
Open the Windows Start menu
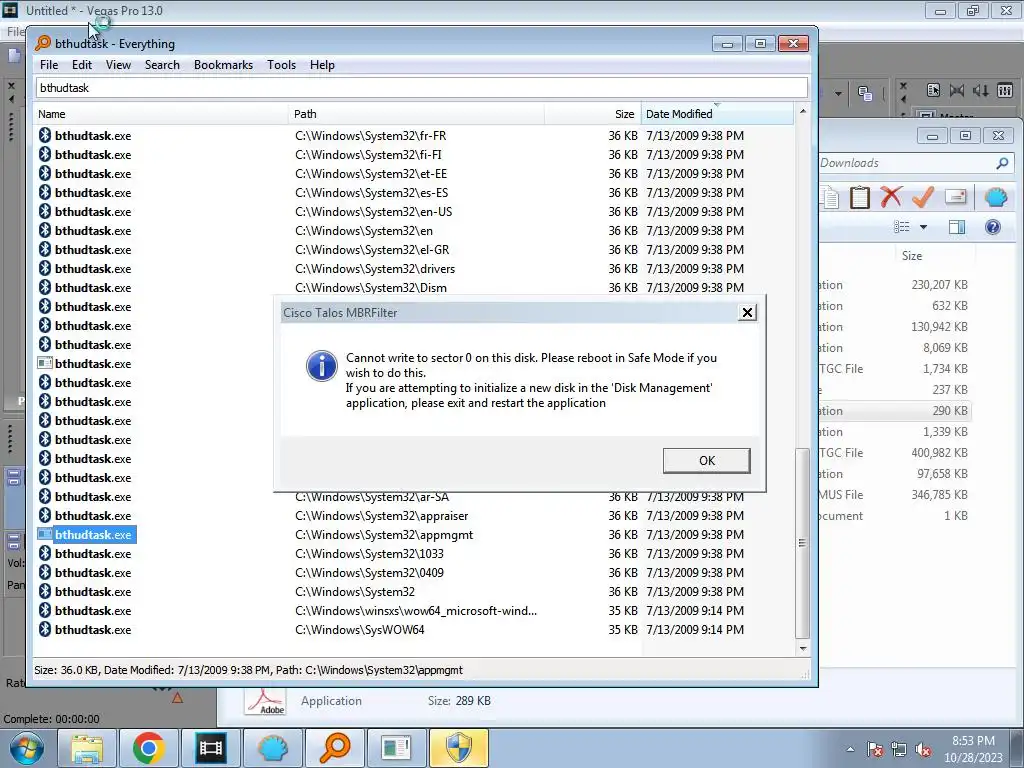pos(27,748)
